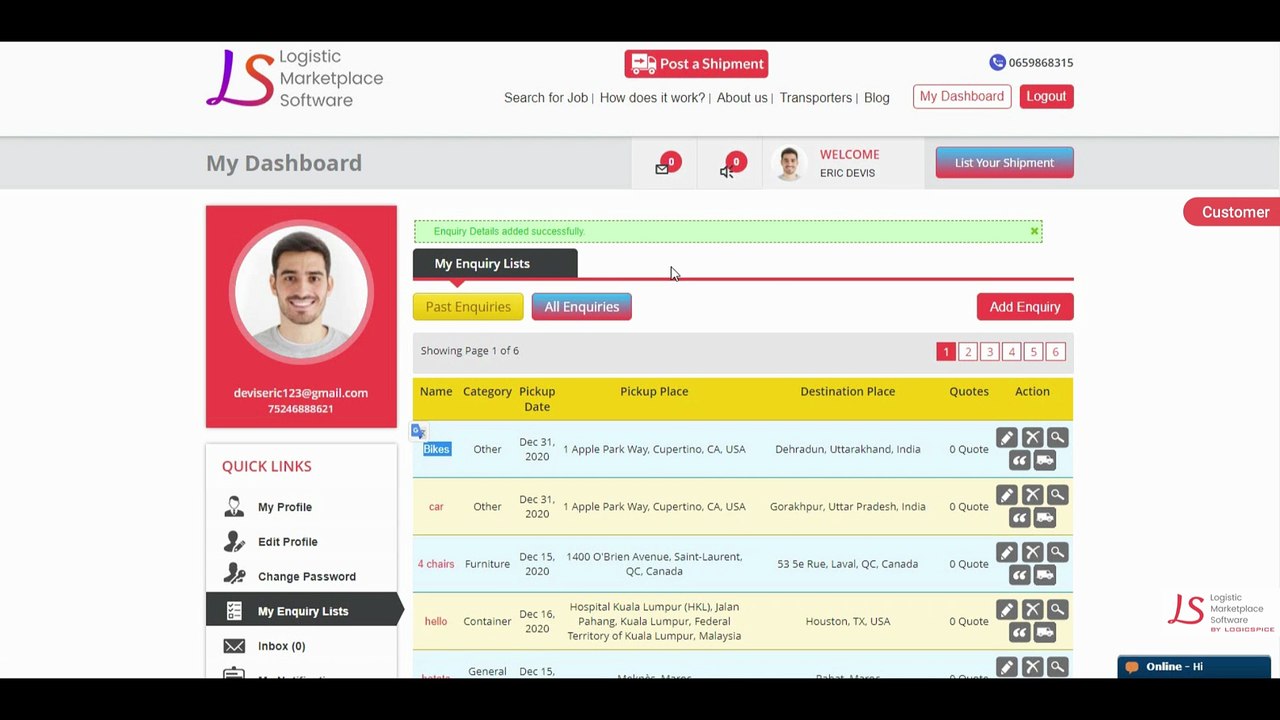Click the phone icon beside 0659868315

(997, 62)
